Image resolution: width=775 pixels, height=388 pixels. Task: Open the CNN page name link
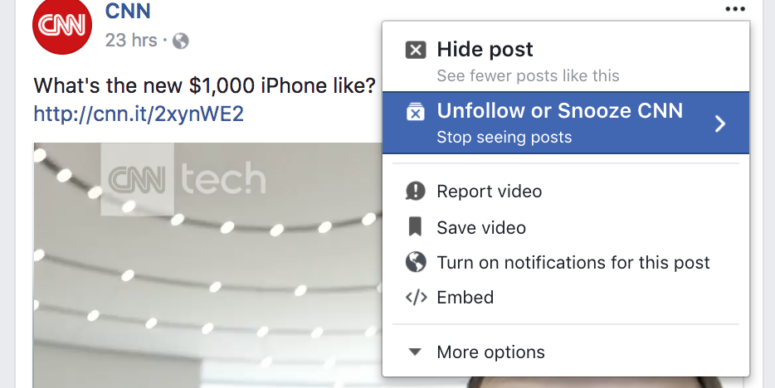(128, 11)
